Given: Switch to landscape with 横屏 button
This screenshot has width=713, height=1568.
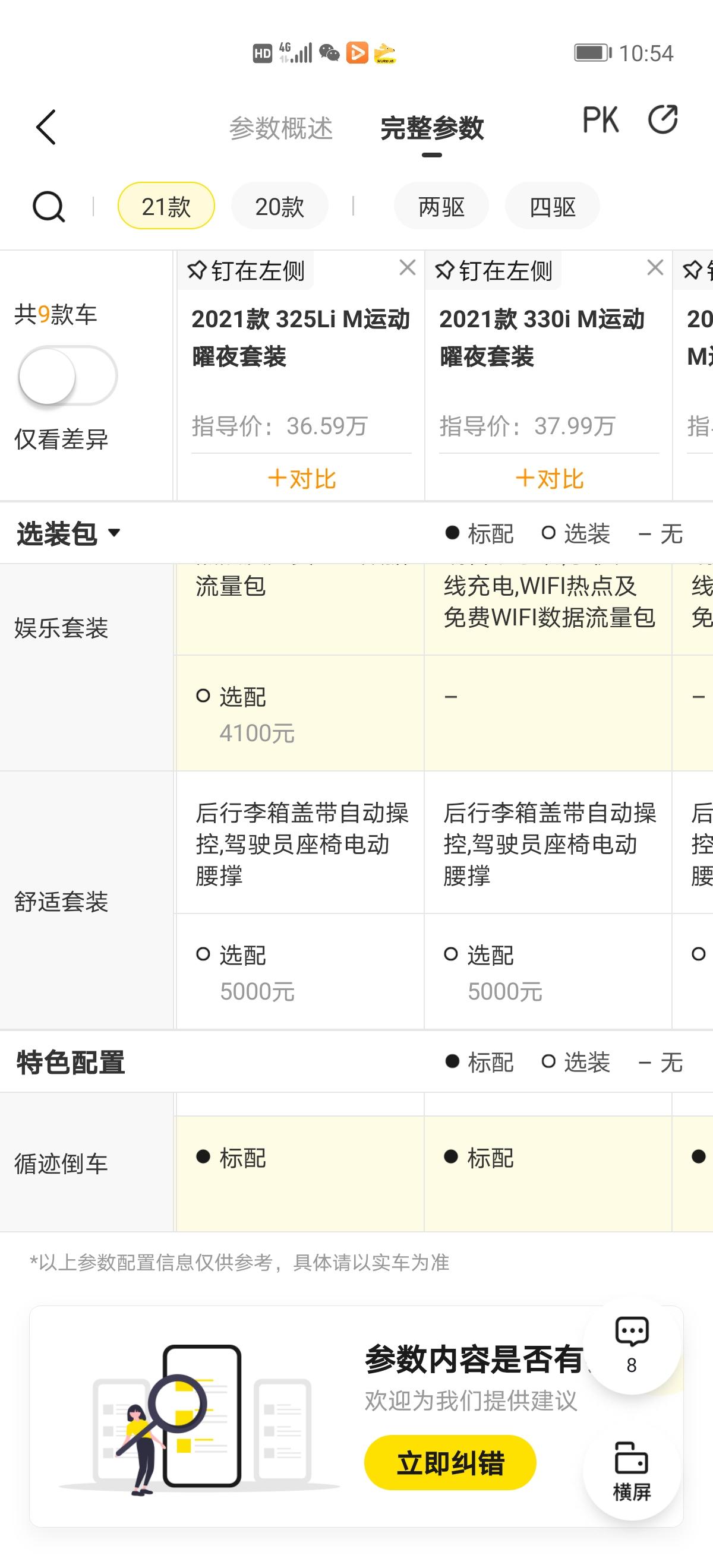Looking at the screenshot, I should [632, 1471].
